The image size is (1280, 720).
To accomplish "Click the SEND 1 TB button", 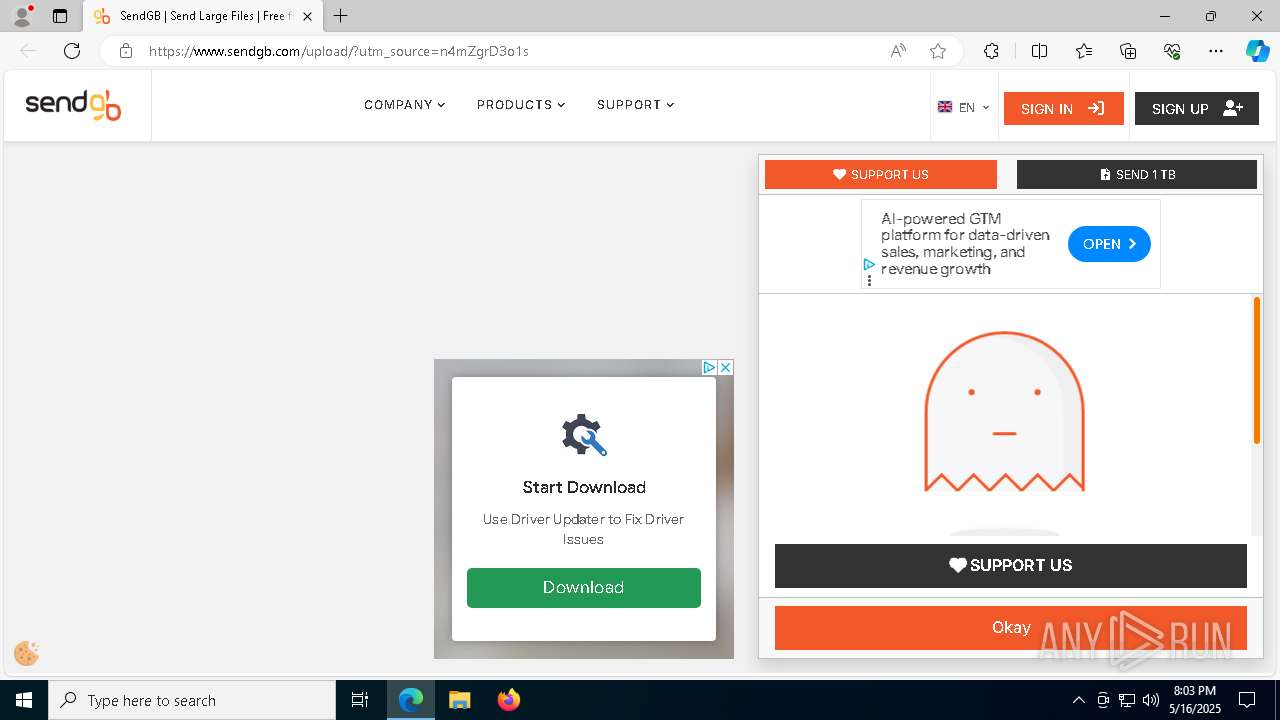I will pos(1137,174).
